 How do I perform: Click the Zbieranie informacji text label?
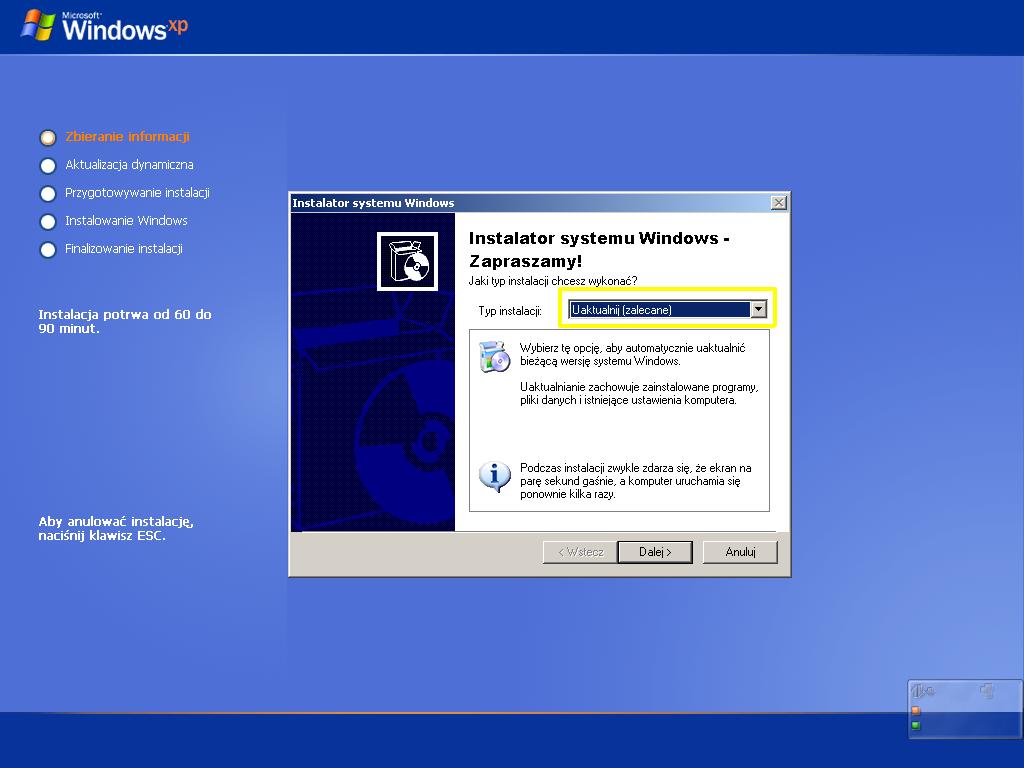pos(127,136)
